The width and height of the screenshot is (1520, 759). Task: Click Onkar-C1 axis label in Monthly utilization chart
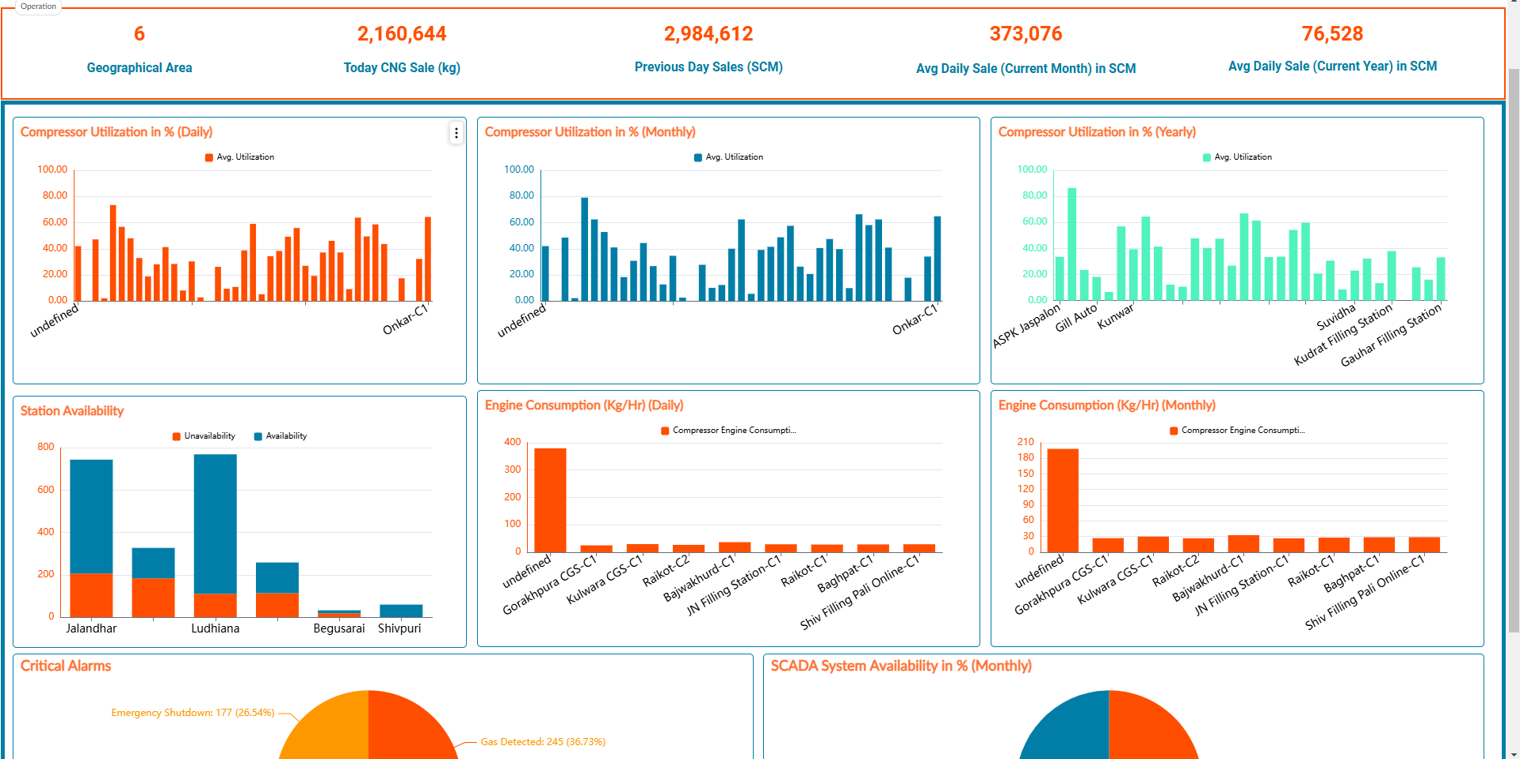click(916, 321)
